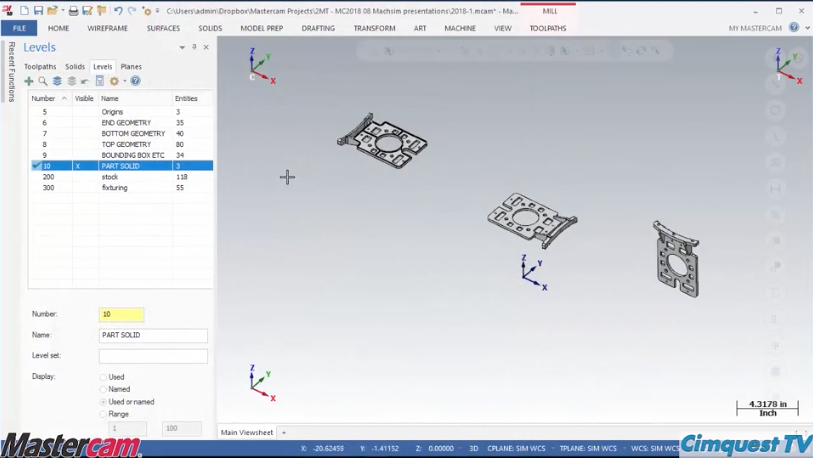Select level 5 Origins row
This screenshot has width=813, height=458.
point(121,112)
